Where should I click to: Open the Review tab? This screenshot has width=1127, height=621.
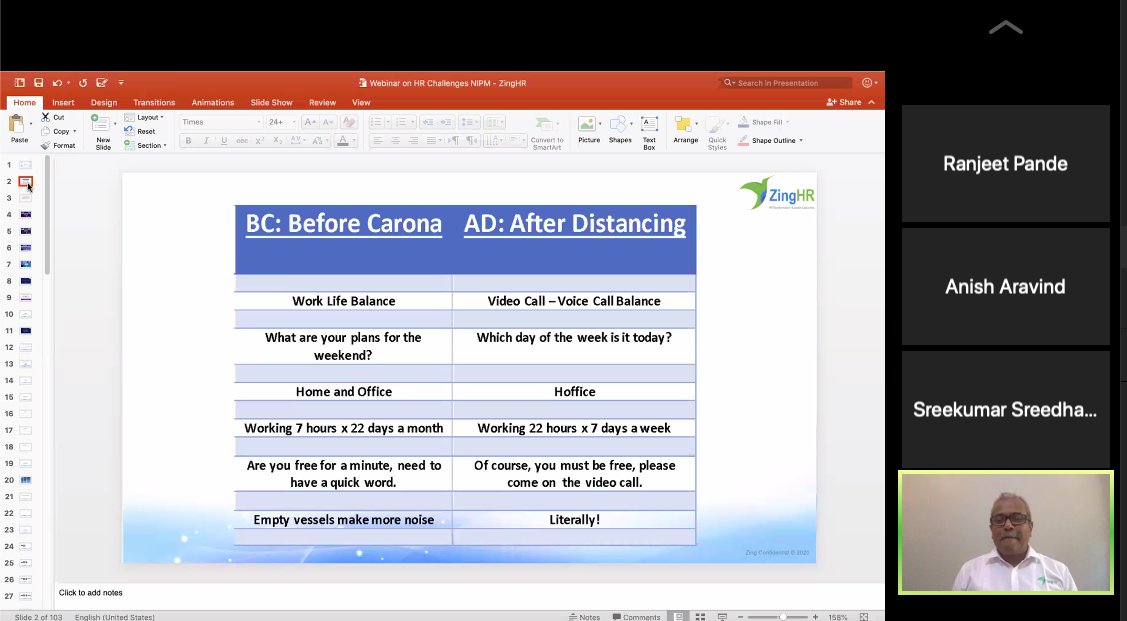[322, 103]
